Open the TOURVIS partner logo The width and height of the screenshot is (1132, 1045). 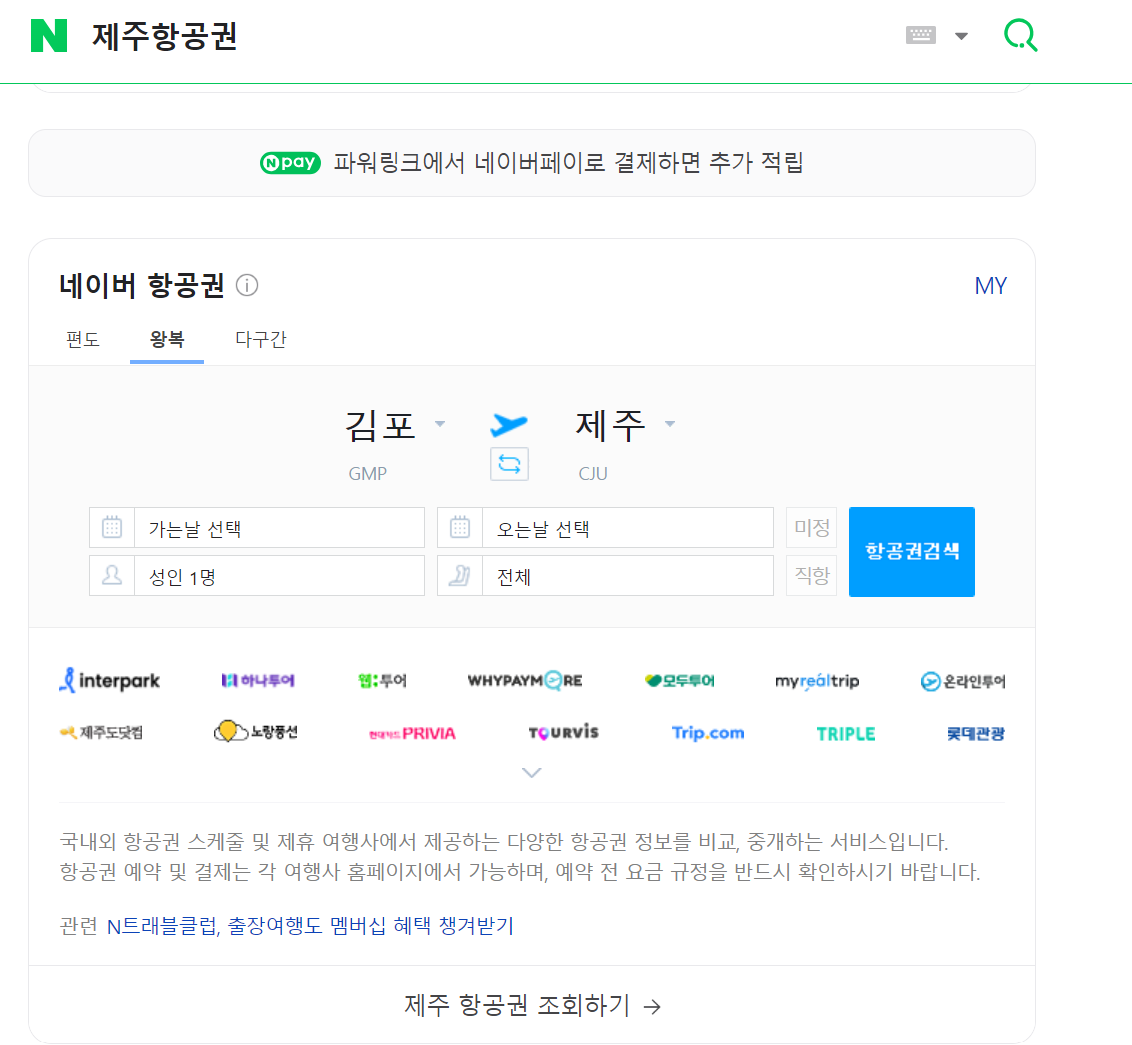coord(563,732)
